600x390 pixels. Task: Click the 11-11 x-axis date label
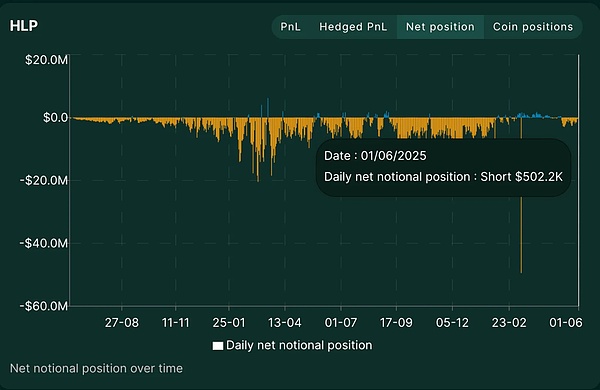click(x=176, y=323)
